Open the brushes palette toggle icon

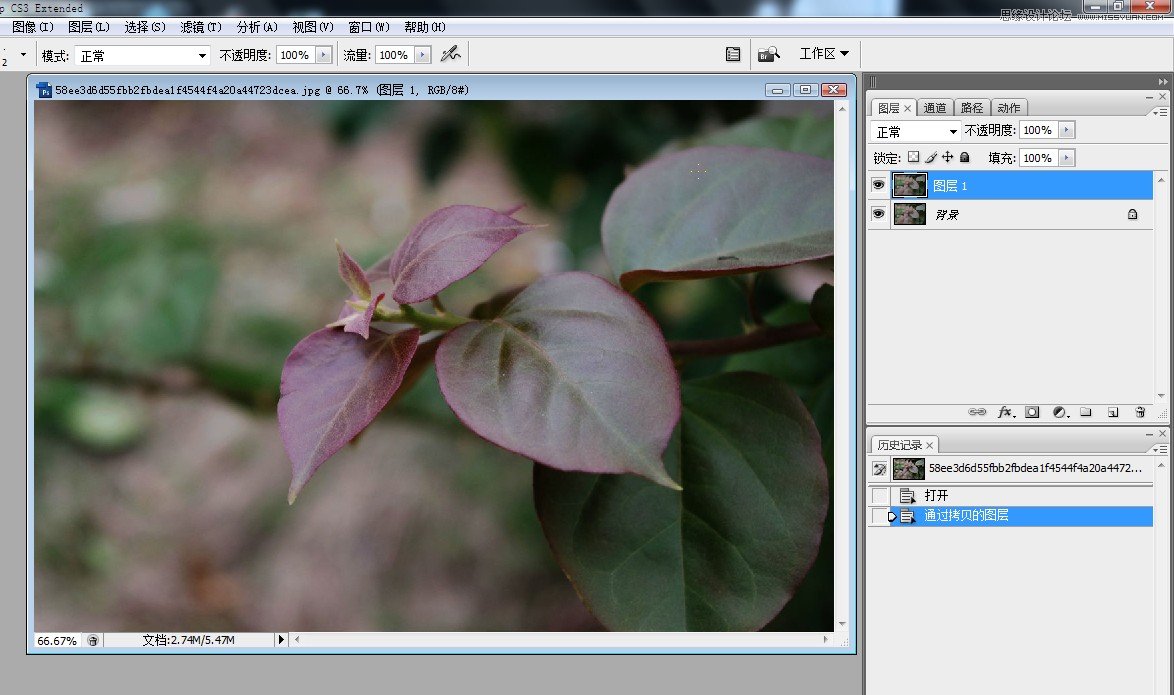[x=733, y=54]
